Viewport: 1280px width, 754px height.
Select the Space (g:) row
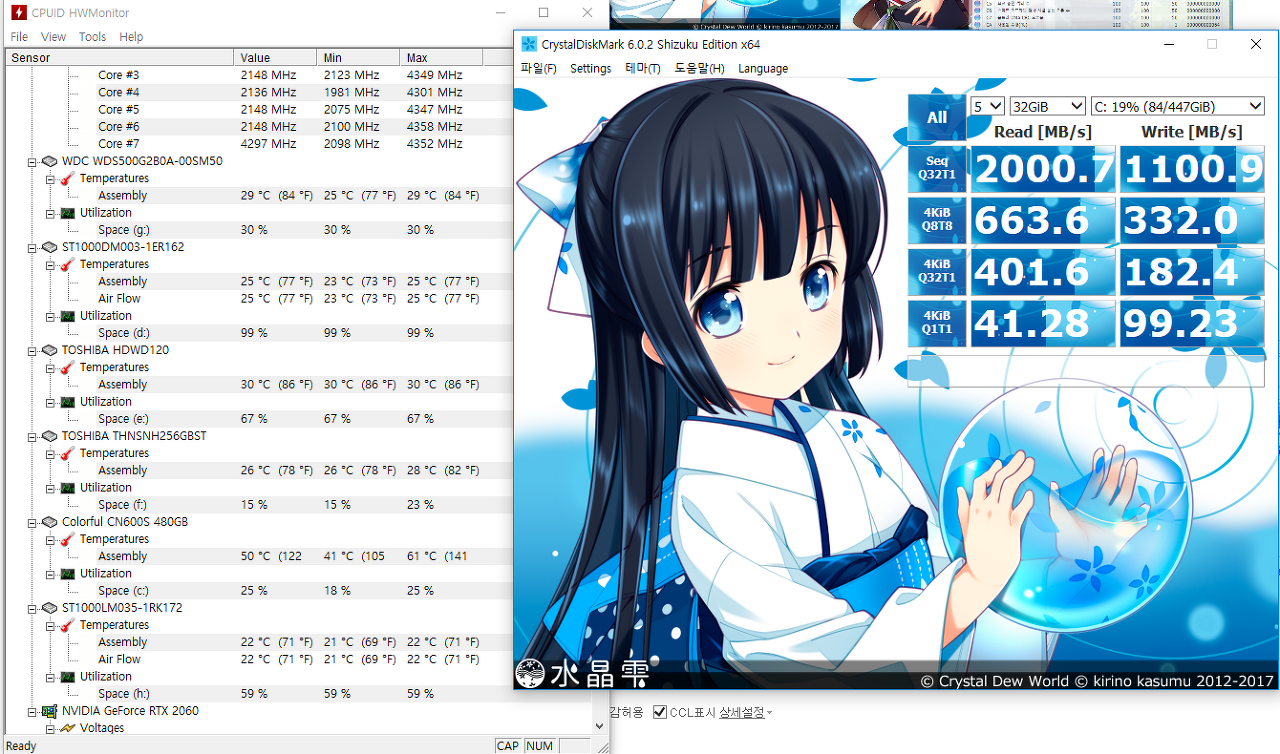(256, 230)
